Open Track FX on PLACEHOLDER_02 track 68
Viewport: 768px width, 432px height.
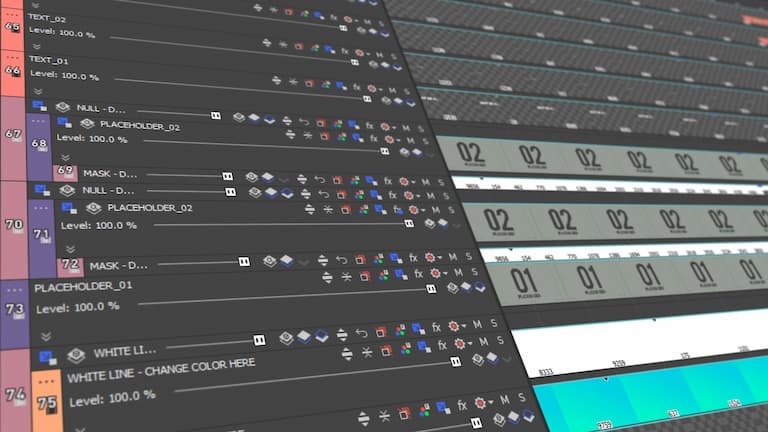(373, 139)
